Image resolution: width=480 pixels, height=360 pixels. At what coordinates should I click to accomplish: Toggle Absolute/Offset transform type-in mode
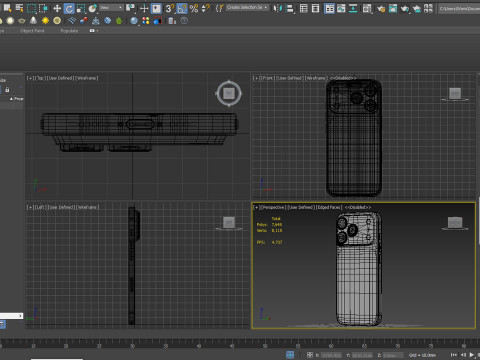coord(310,355)
